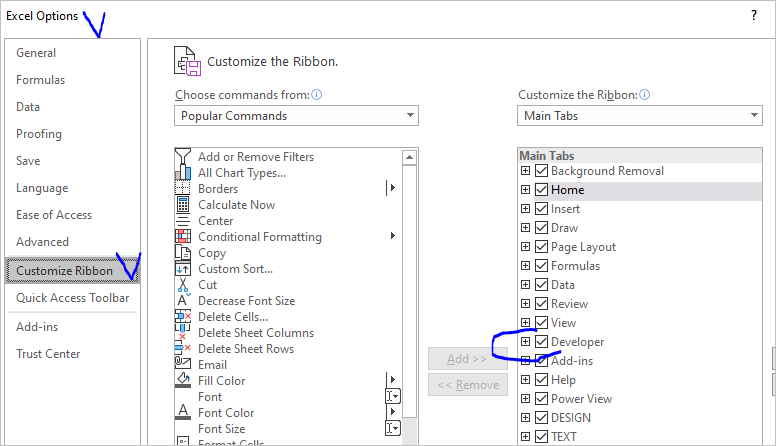This screenshot has height=446, width=776.
Task: Open the Choose commands from dropdown
Action: pyautogui.click(x=296, y=115)
